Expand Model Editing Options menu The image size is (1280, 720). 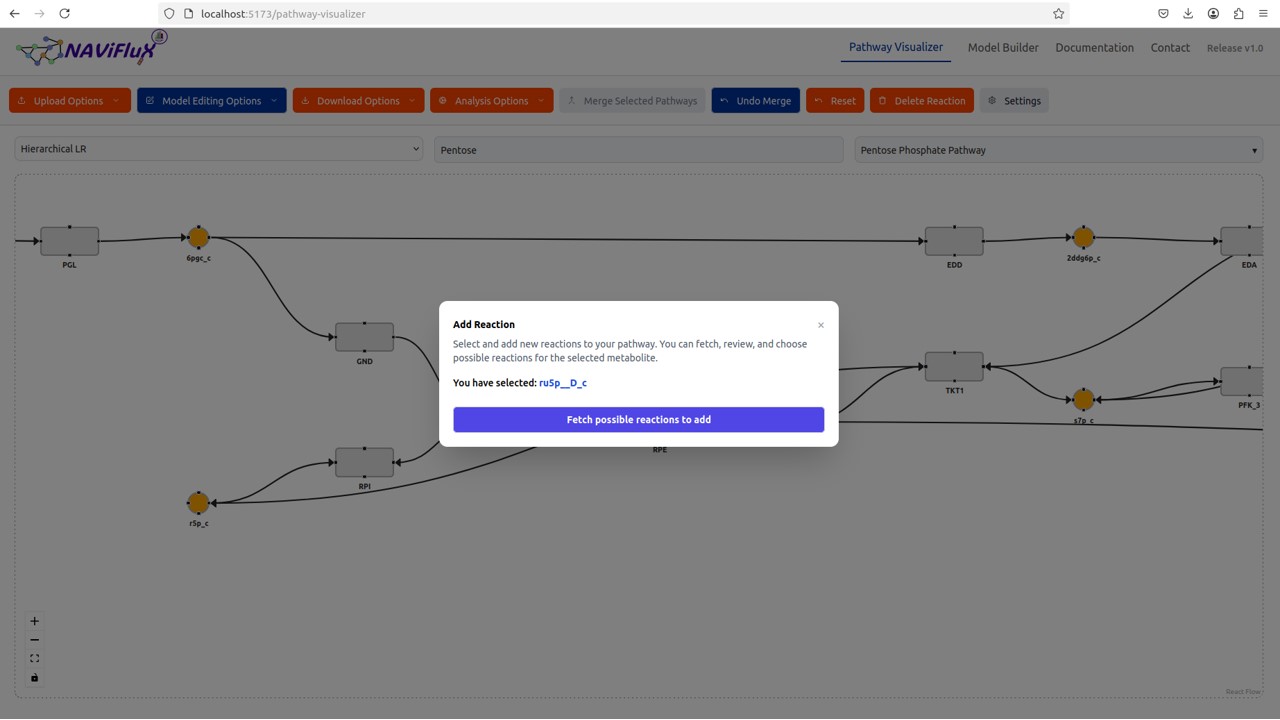coord(211,101)
